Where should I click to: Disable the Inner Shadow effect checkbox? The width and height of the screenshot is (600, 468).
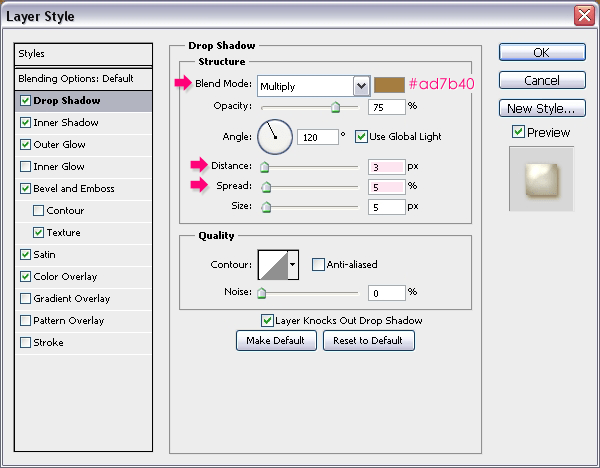click(25, 122)
